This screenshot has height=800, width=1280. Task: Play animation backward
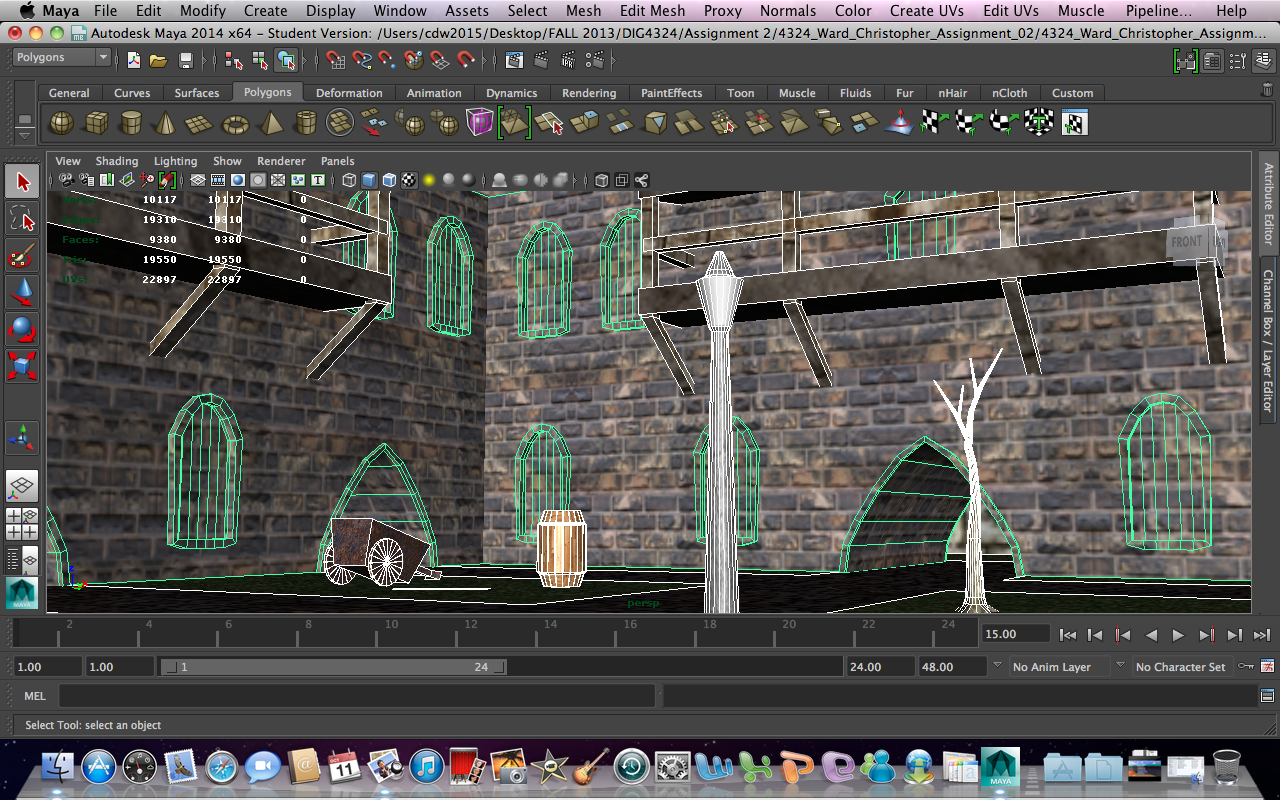[1151, 634]
